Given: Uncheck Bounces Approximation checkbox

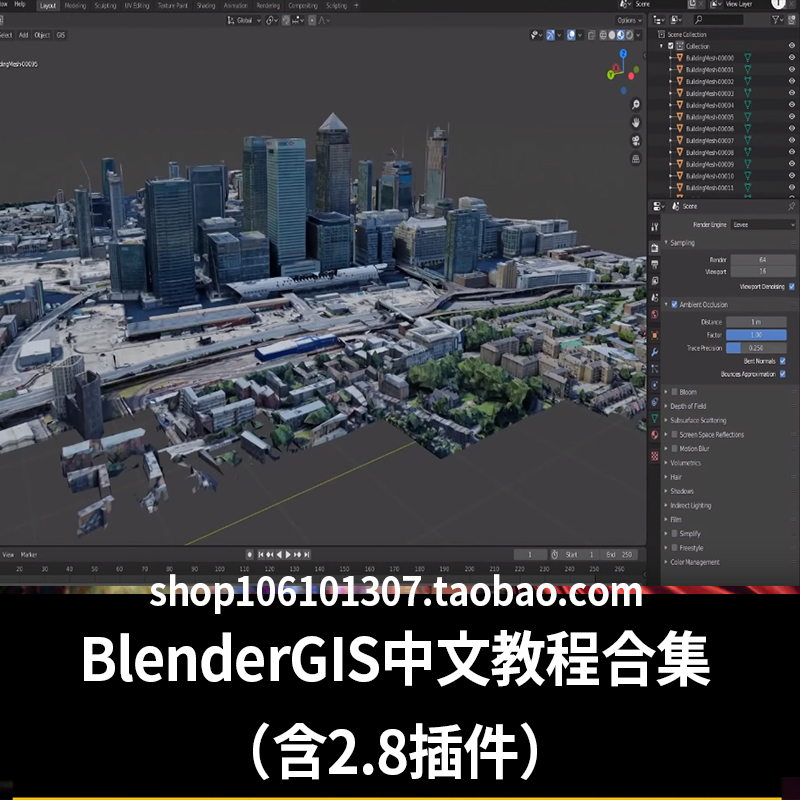Looking at the screenshot, I should (783, 374).
